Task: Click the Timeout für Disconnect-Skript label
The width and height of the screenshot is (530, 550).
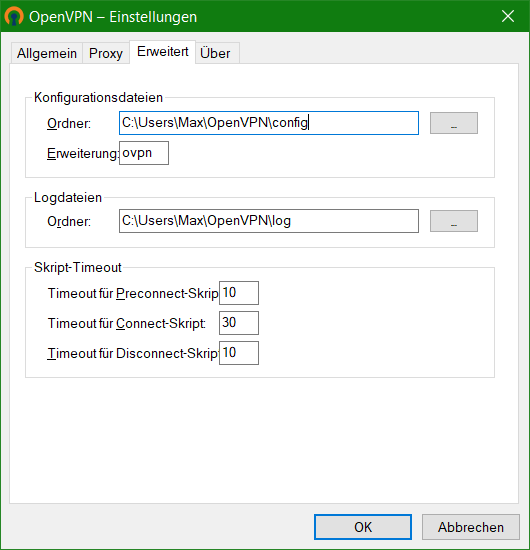Action: (x=133, y=354)
